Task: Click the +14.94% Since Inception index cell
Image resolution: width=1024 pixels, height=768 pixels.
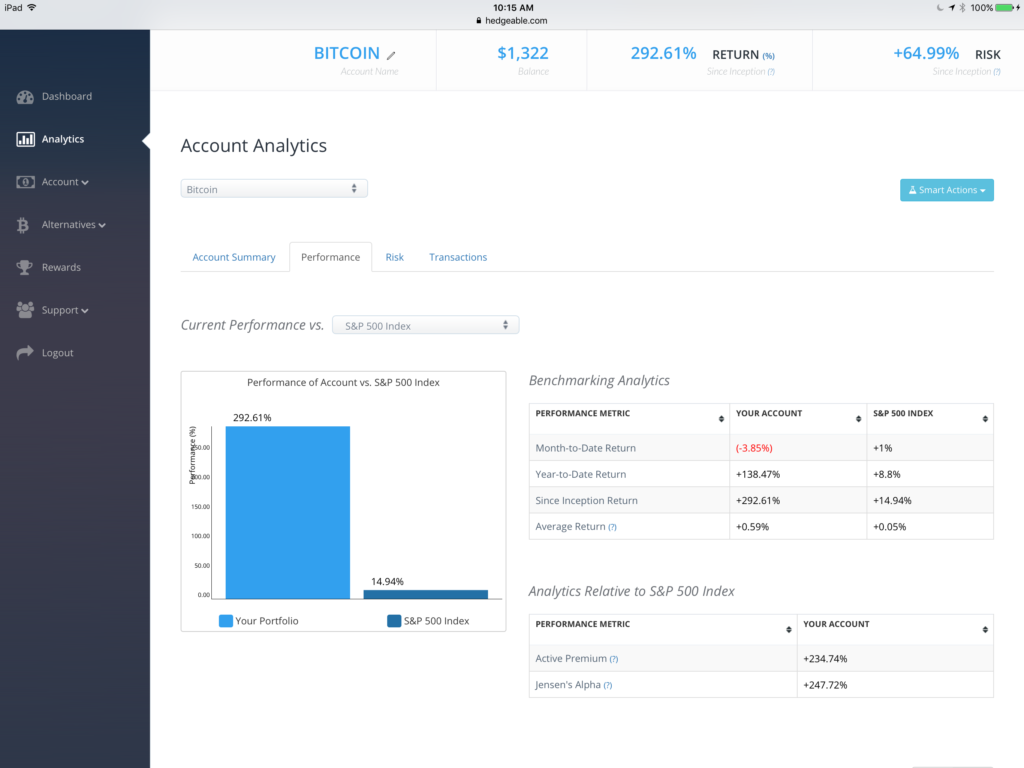Action: (x=892, y=500)
